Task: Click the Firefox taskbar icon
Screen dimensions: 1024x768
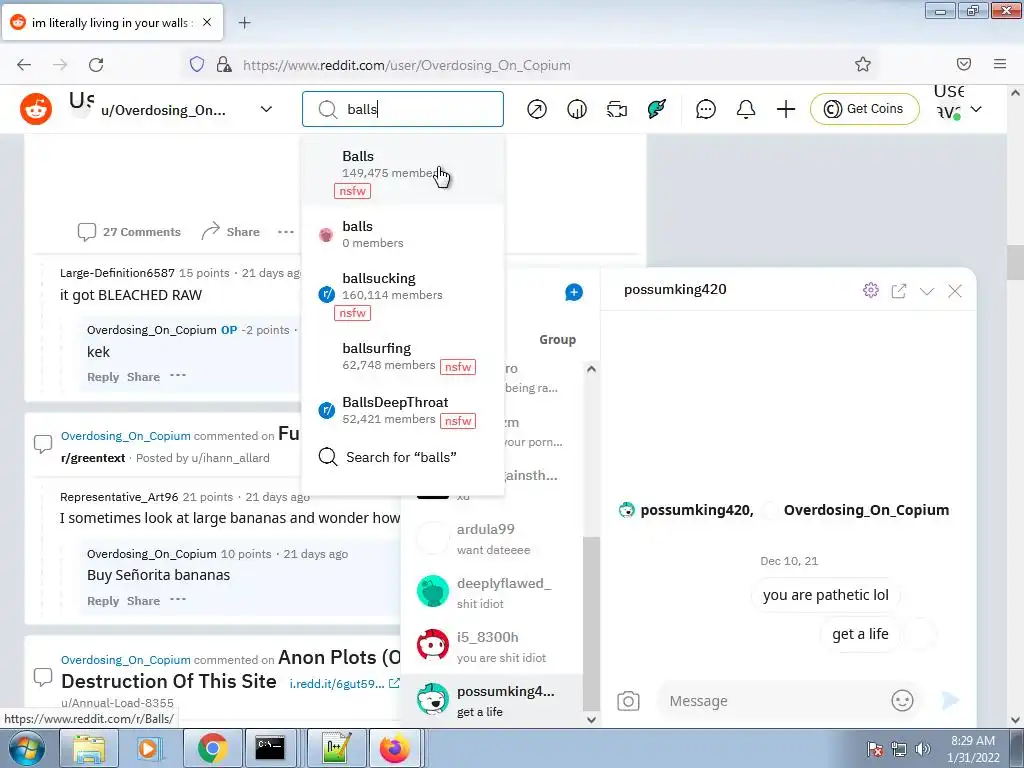Action: (394, 748)
